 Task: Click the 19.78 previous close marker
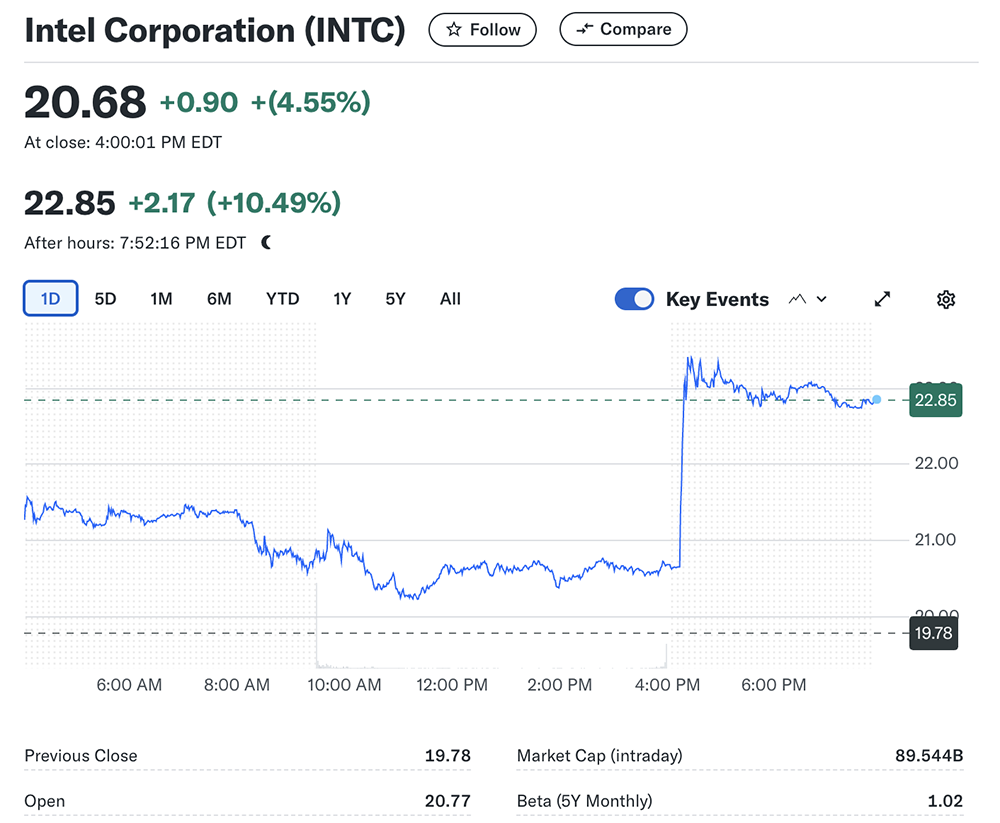click(x=932, y=633)
